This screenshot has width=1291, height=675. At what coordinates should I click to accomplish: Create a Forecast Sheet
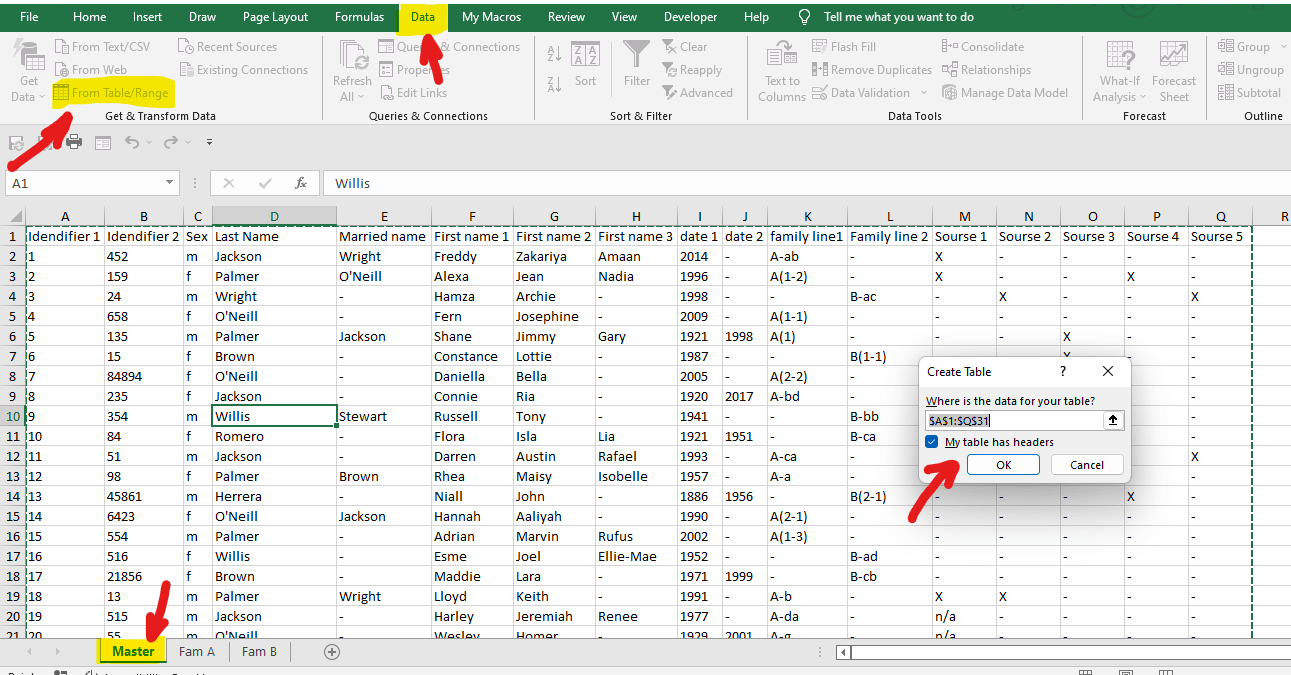(1174, 72)
